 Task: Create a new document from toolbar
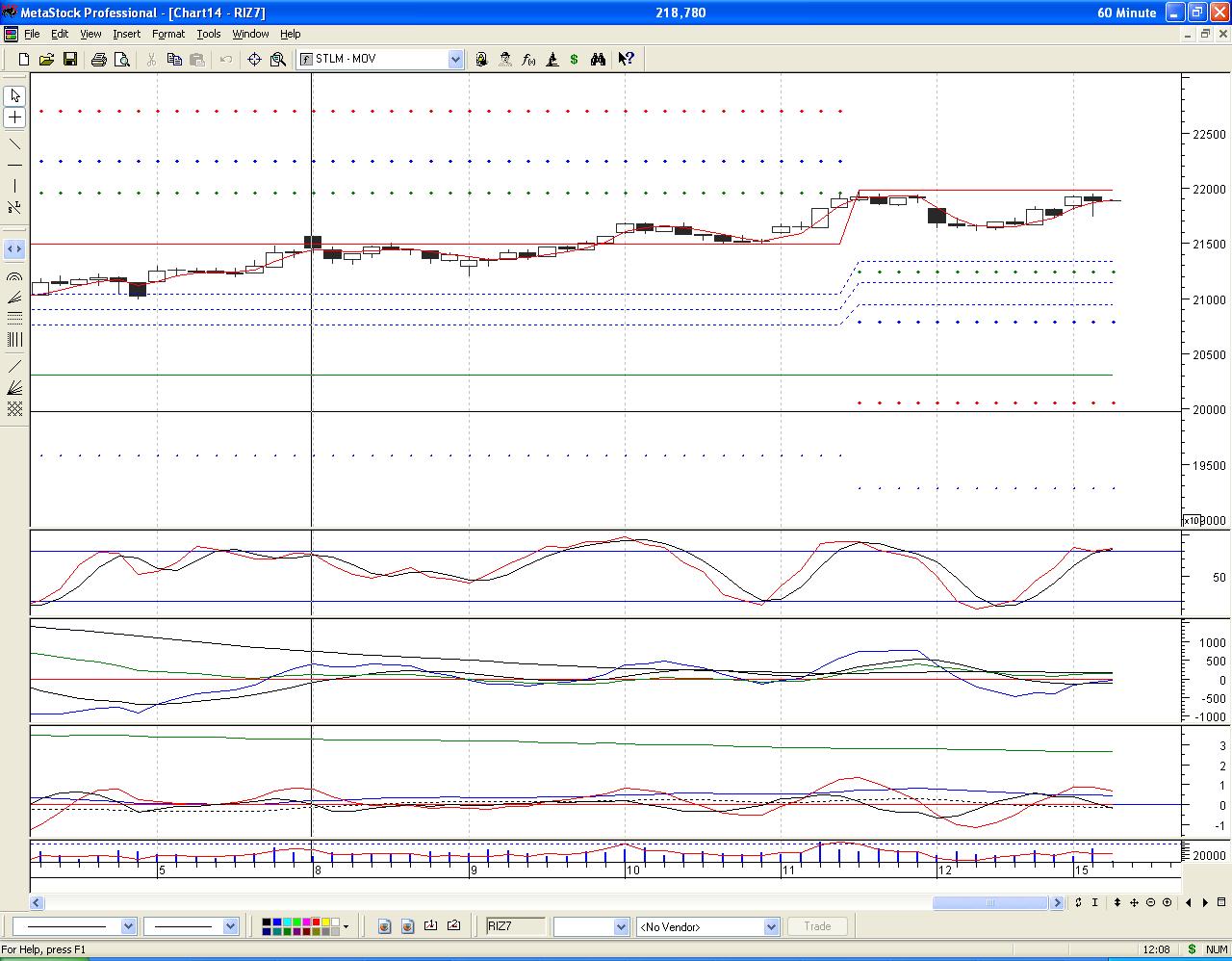24,59
